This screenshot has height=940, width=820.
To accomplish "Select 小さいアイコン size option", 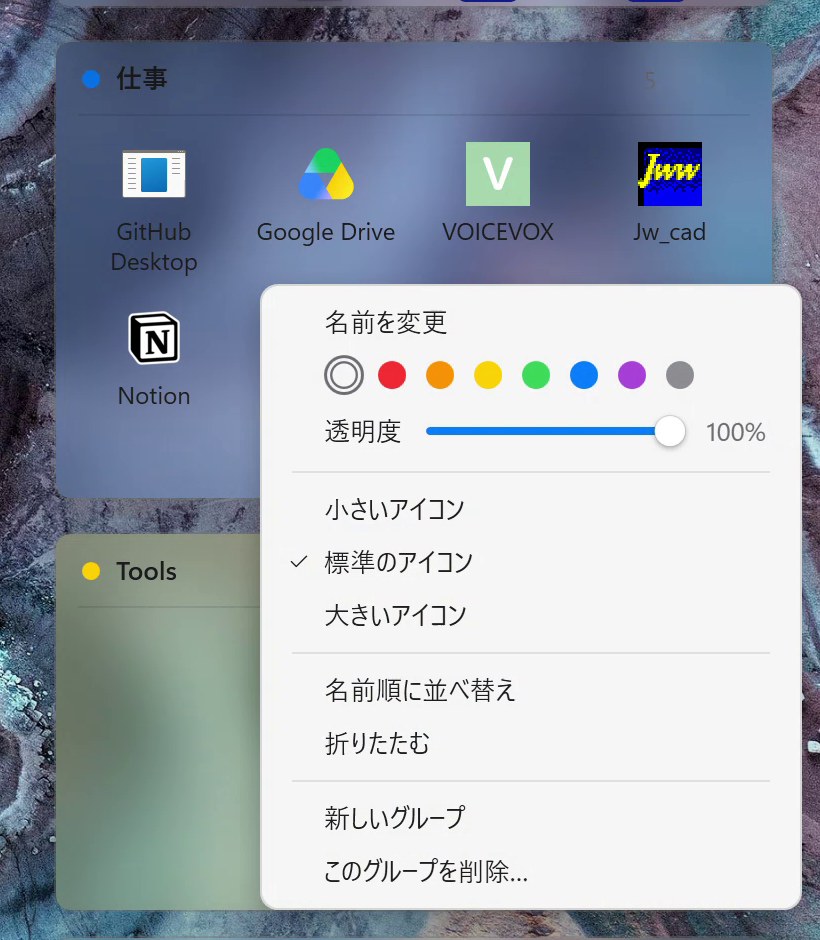I will point(394,510).
